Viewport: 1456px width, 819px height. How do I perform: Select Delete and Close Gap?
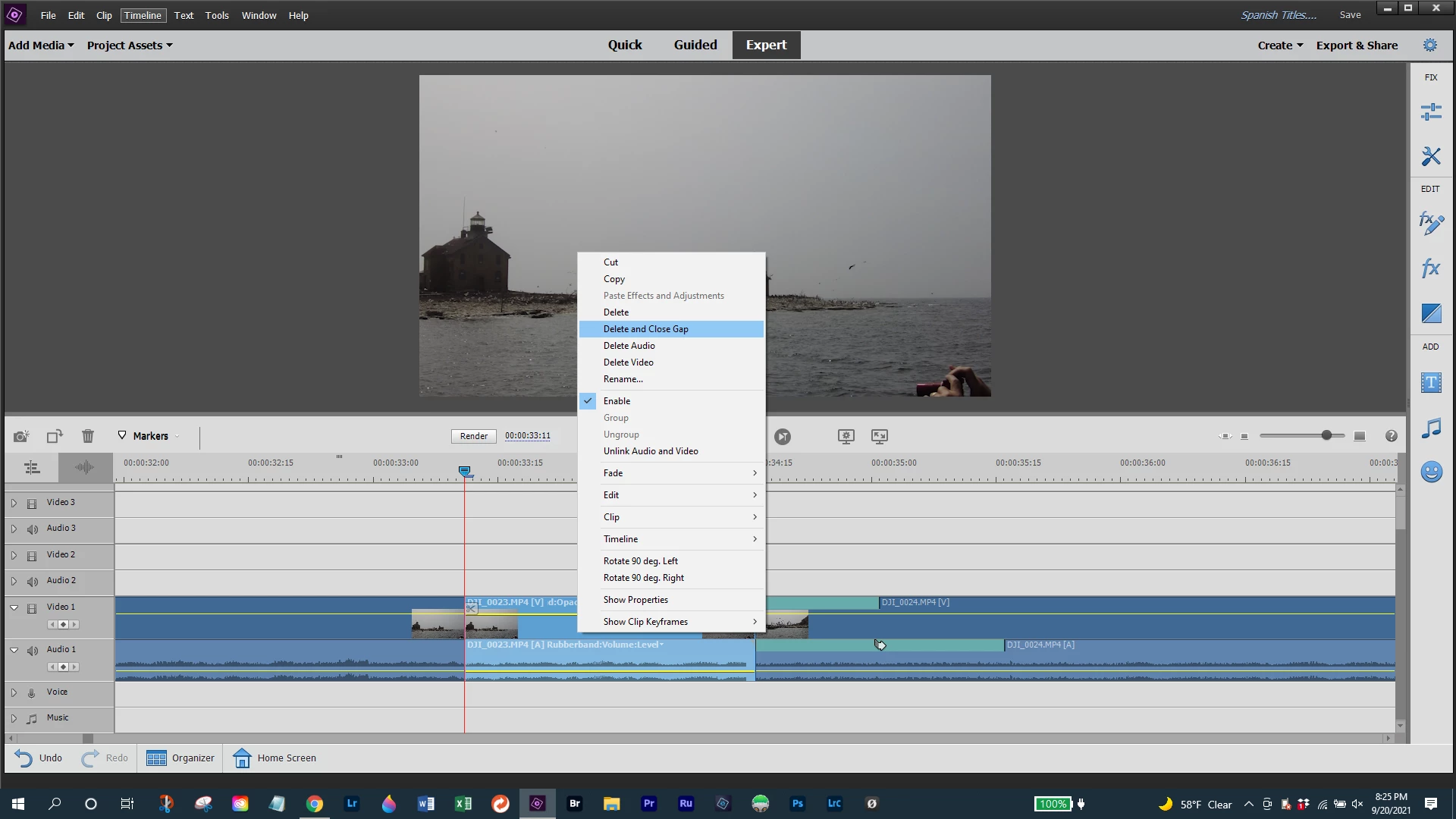(646, 329)
